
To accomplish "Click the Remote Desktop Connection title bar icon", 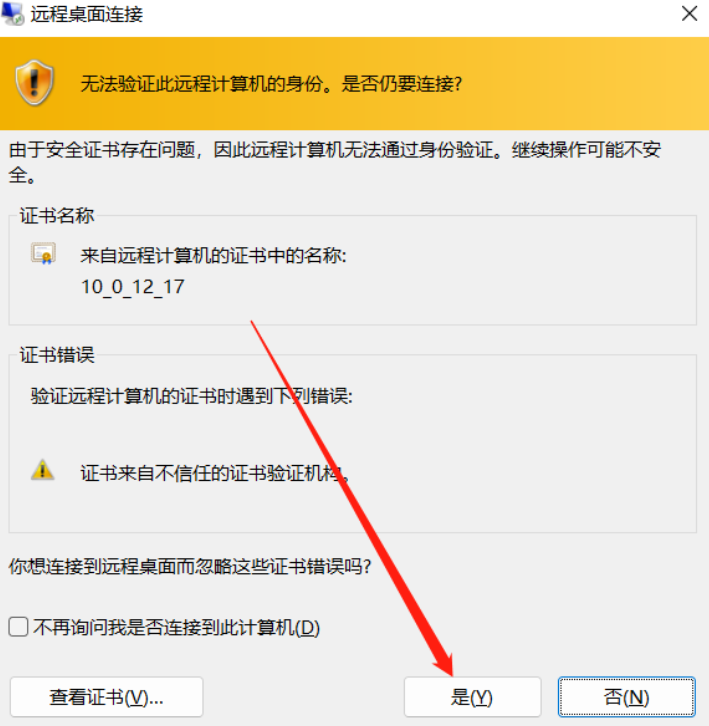I will (13, 13).
